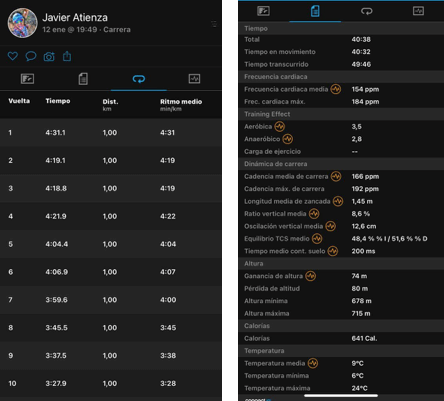The image size is (444, 401).
Task: Add a photo using the camera icon
Action: click(49, 57)
